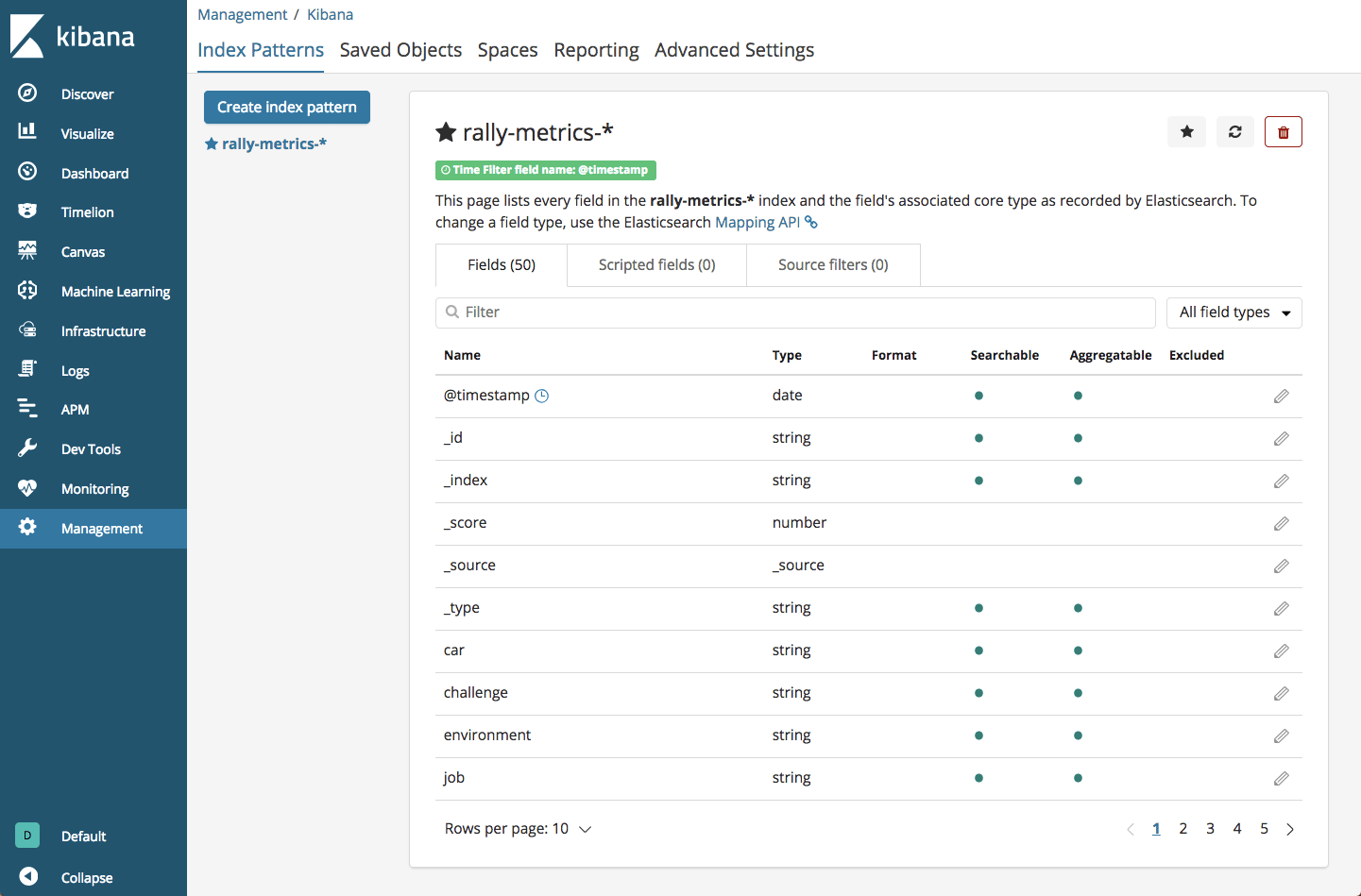Screen dimensions: 1361x896
Task: Open Logs via its sidebar icon
Action: 27,369
